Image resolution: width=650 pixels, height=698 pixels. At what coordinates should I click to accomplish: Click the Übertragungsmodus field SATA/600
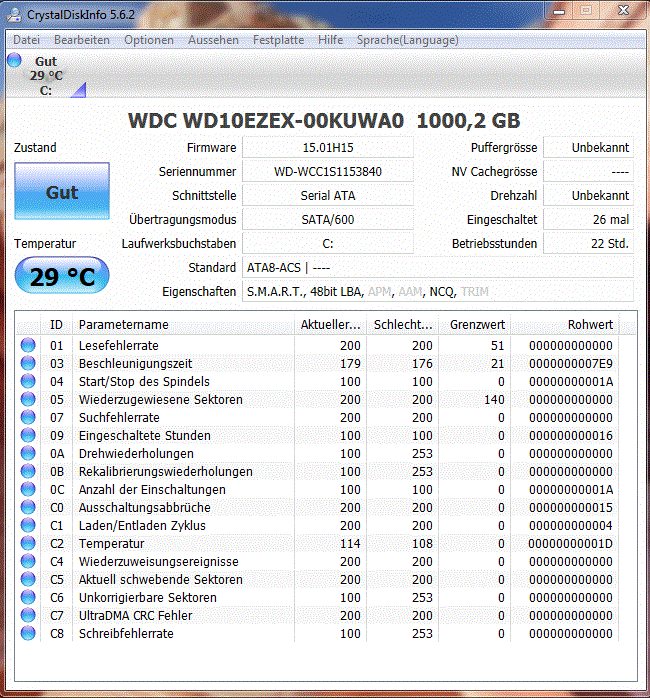[328, 219]
